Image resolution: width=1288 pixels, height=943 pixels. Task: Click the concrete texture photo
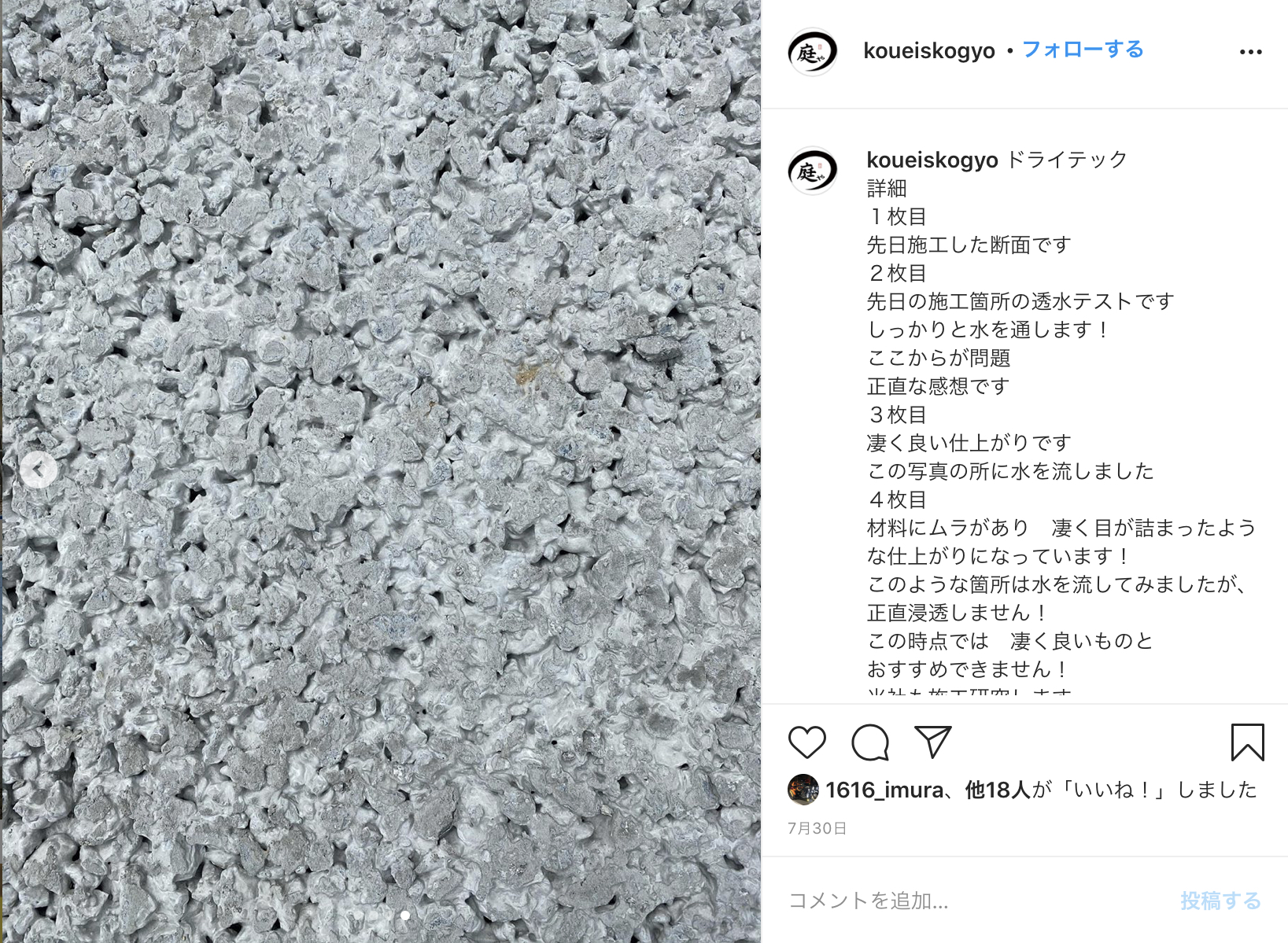point(381,471)
